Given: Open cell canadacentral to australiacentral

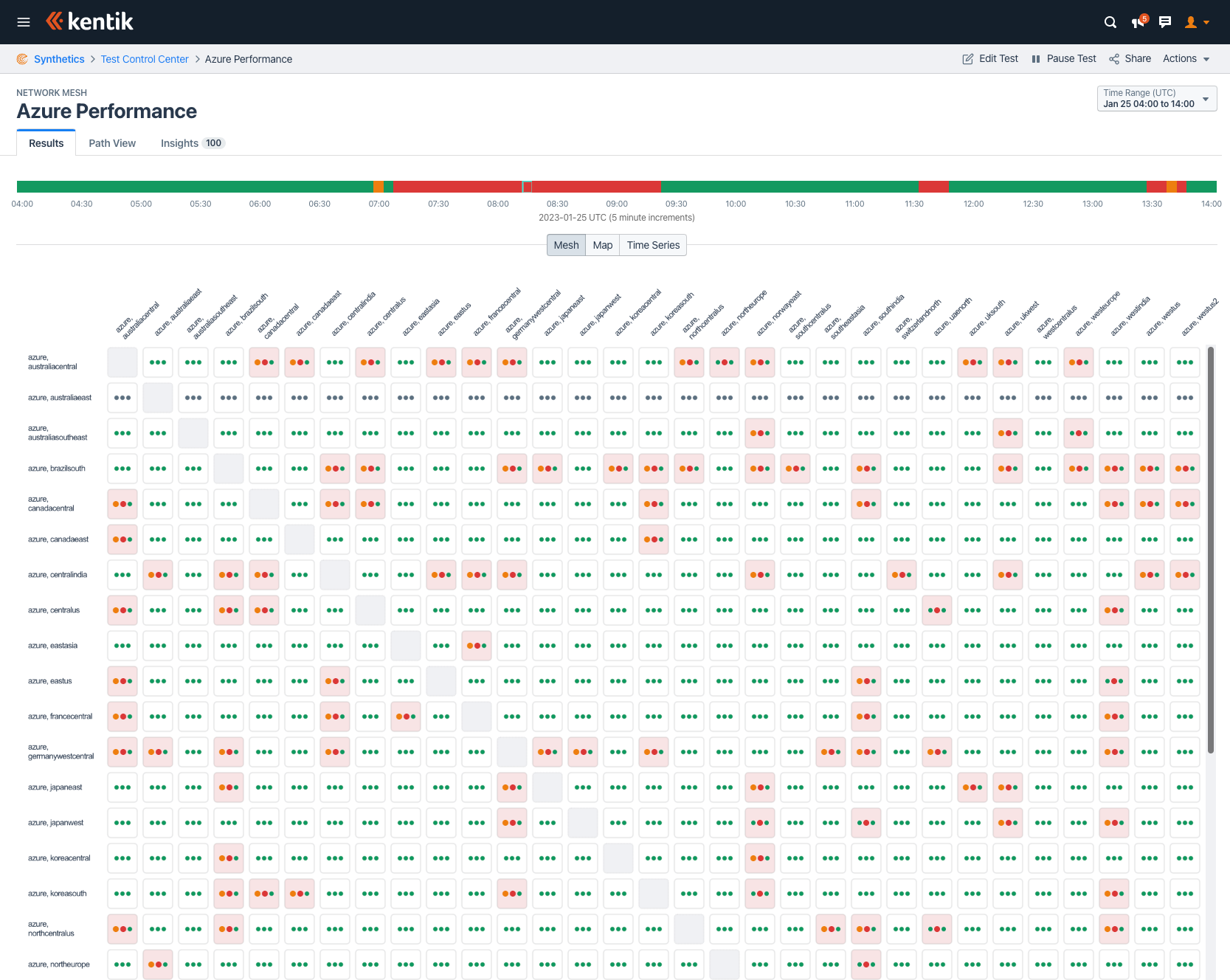Looking at the screenshot, I should (x=122, y=504).
